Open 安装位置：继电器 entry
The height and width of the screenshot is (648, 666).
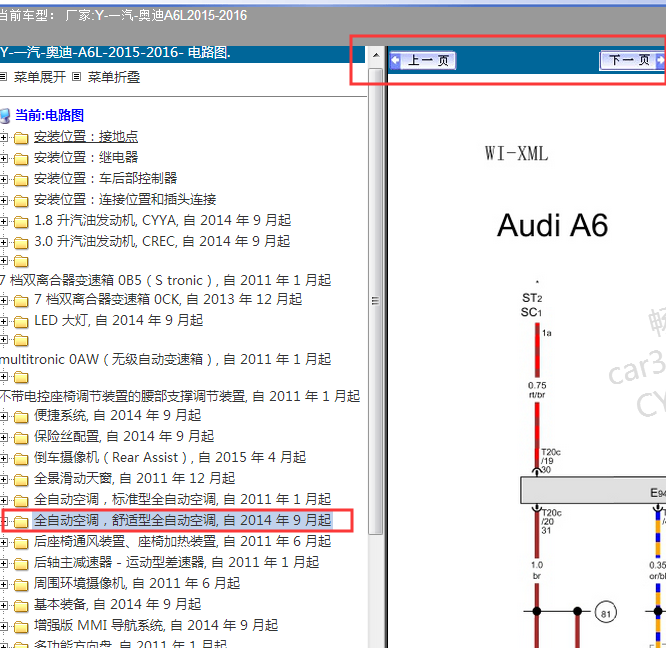pyautogui.click(x=86, y=158)
